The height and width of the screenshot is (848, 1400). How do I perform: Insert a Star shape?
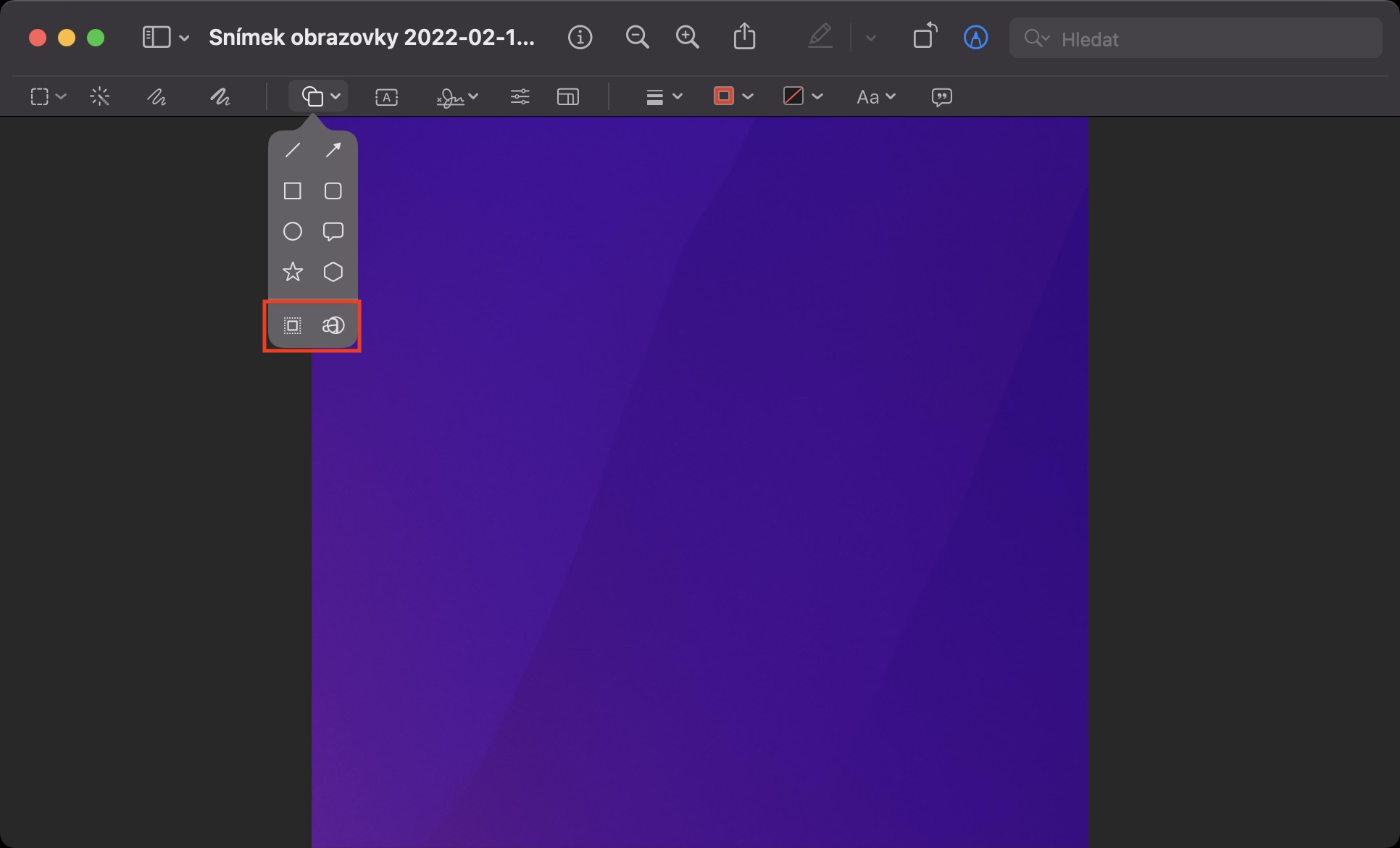click(x=293, y=272)
